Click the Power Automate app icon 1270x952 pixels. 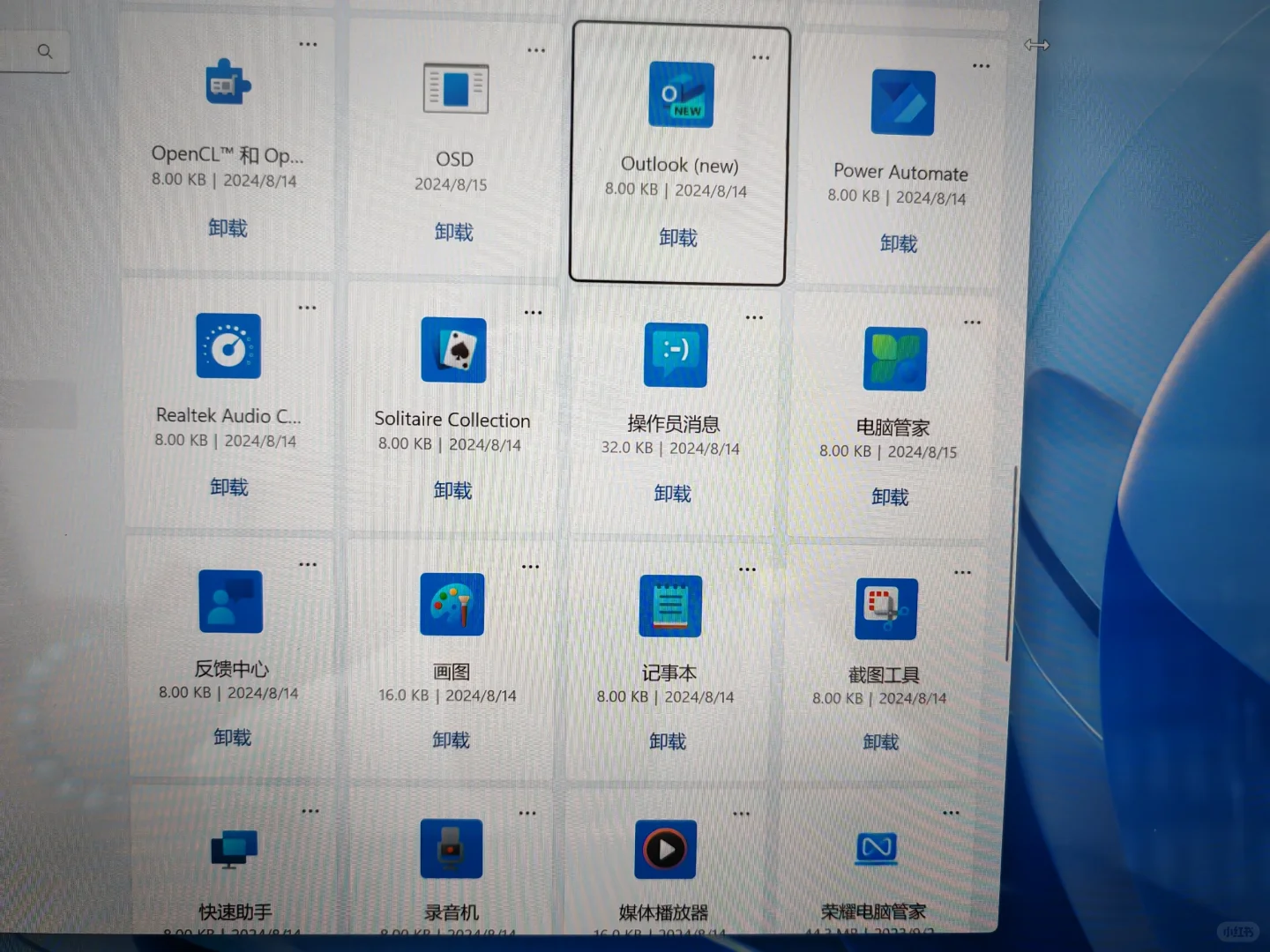(902, 102)
